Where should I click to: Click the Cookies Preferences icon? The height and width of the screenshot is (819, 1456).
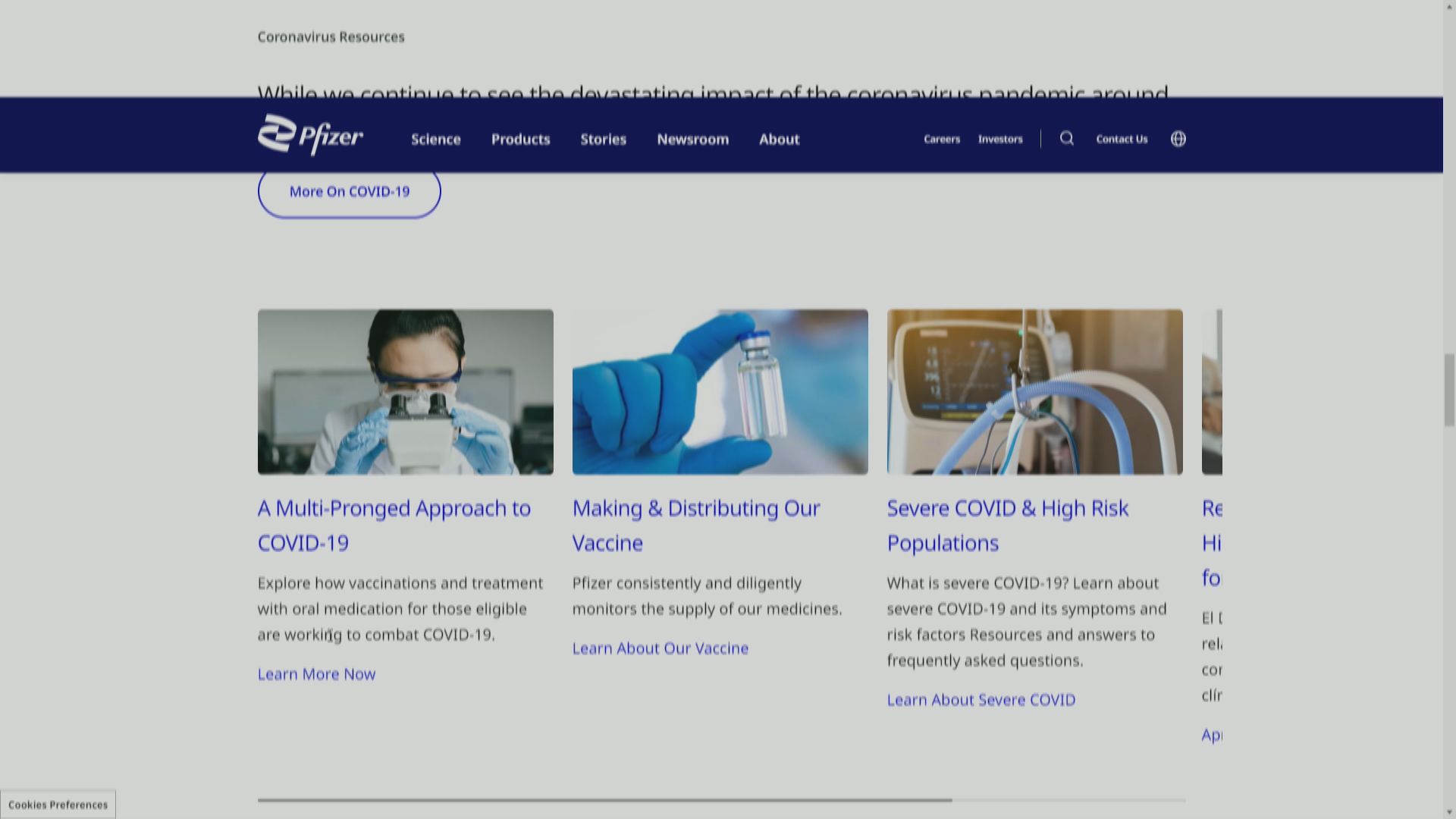[x=57, y=804]
